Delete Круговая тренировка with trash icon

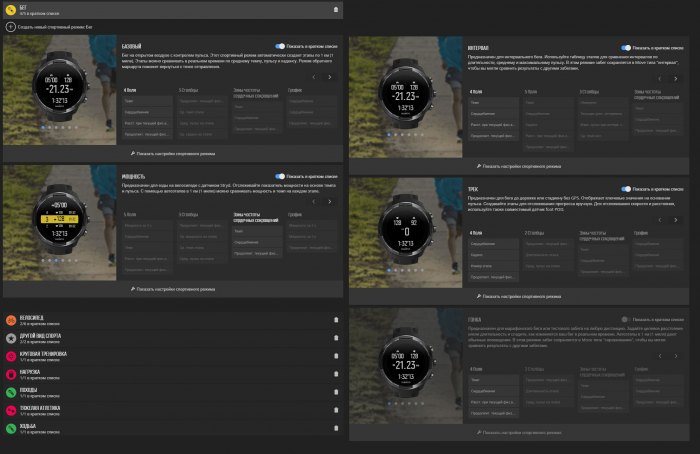(336, 356)
